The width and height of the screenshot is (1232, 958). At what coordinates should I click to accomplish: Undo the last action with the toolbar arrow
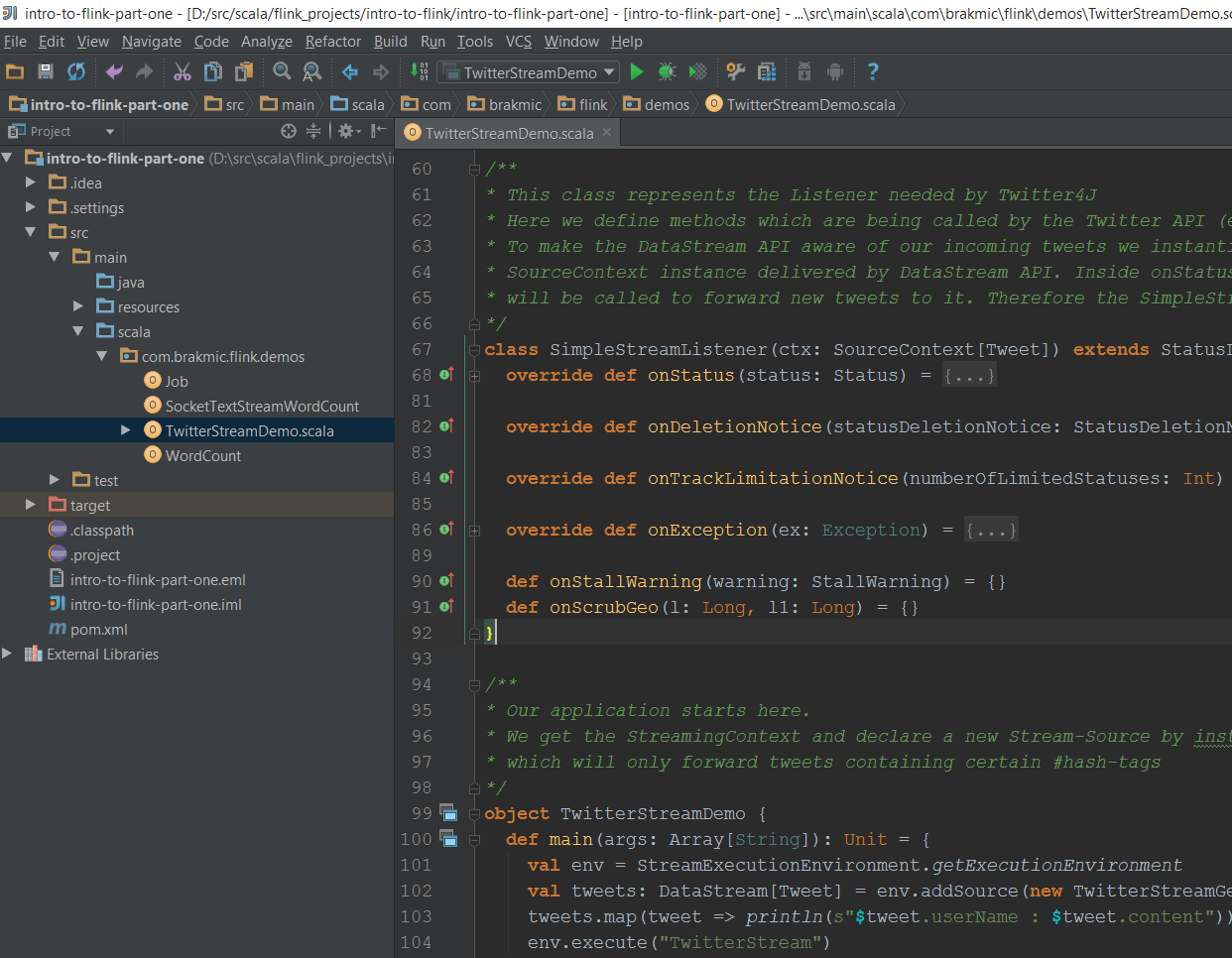(x=114, y=71)
